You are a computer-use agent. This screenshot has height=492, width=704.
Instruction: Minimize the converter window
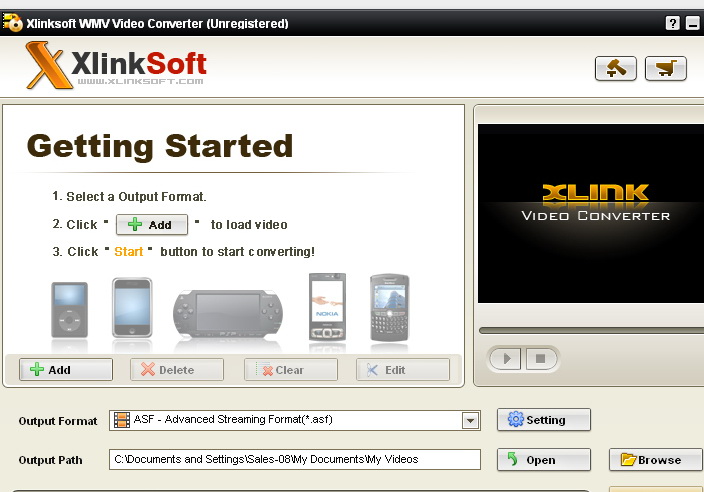click(693, 23)
